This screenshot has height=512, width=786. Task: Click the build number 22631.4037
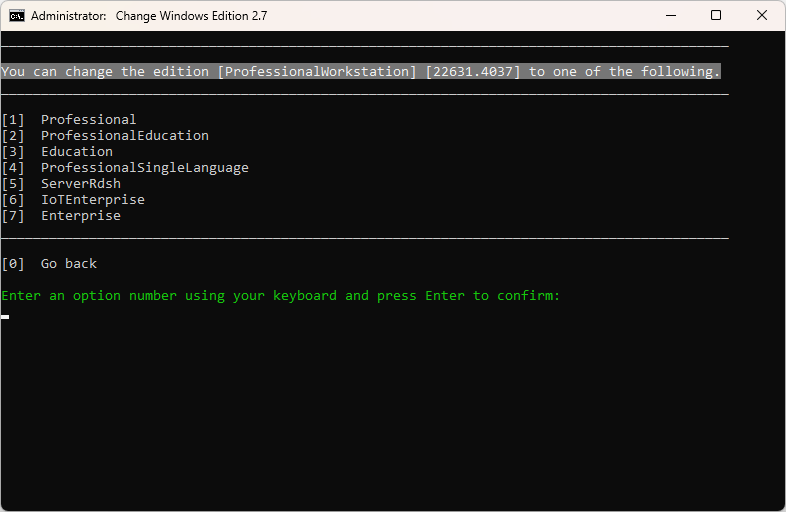[472, 72]
